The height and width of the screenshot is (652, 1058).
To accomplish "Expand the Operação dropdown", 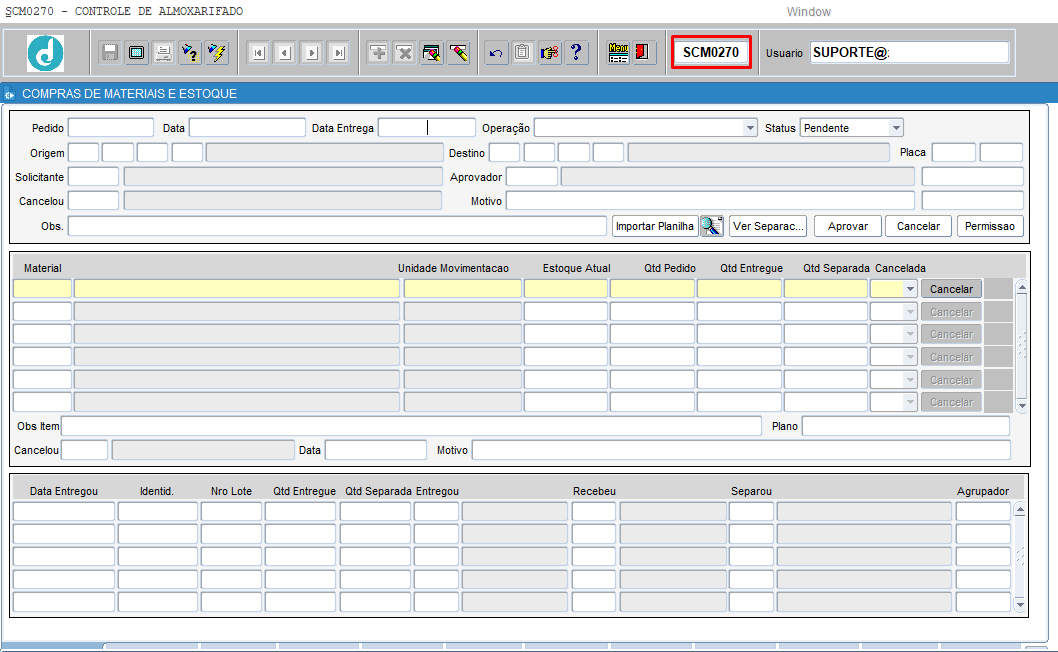I will 750,128.
